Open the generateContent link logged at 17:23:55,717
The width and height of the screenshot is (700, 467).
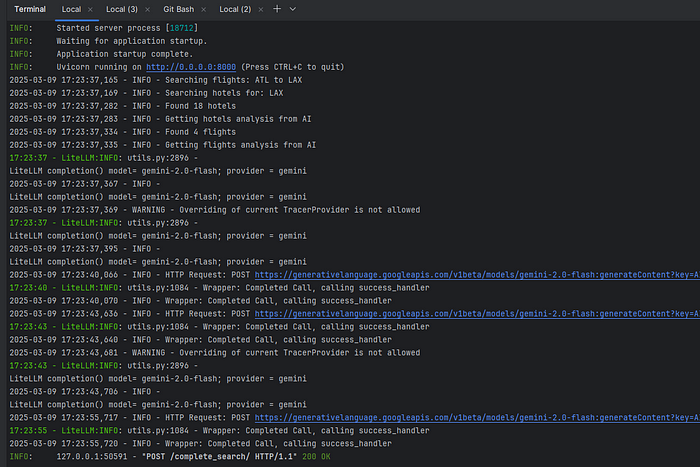tap(477, 418)
